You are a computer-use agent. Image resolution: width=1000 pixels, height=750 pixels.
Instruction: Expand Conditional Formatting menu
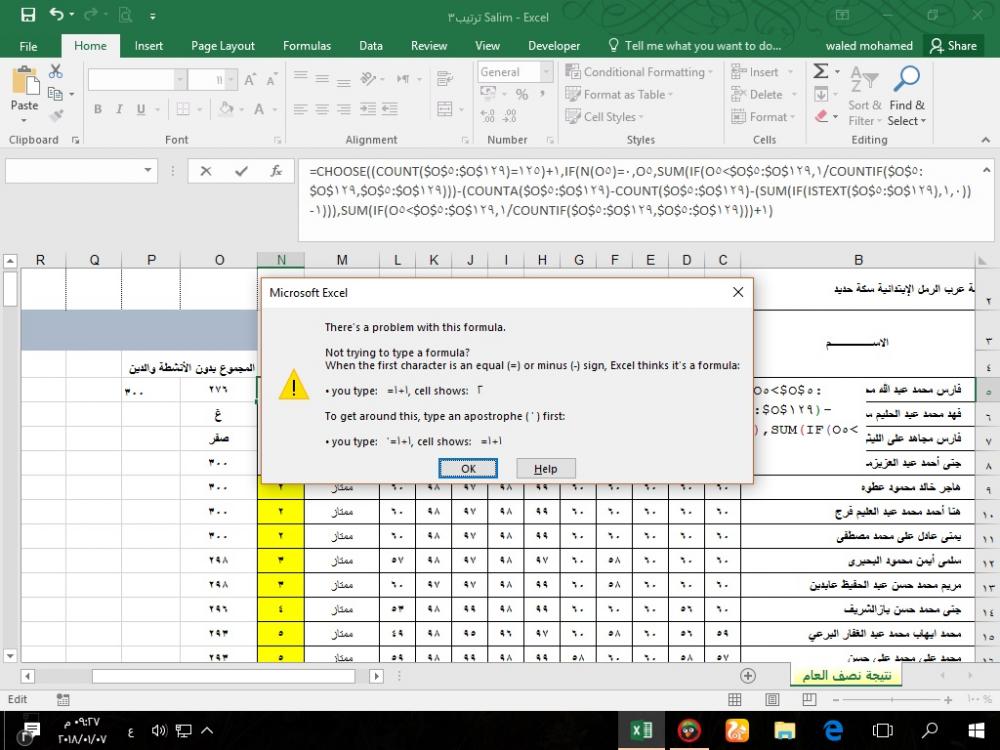click(639, 72)
